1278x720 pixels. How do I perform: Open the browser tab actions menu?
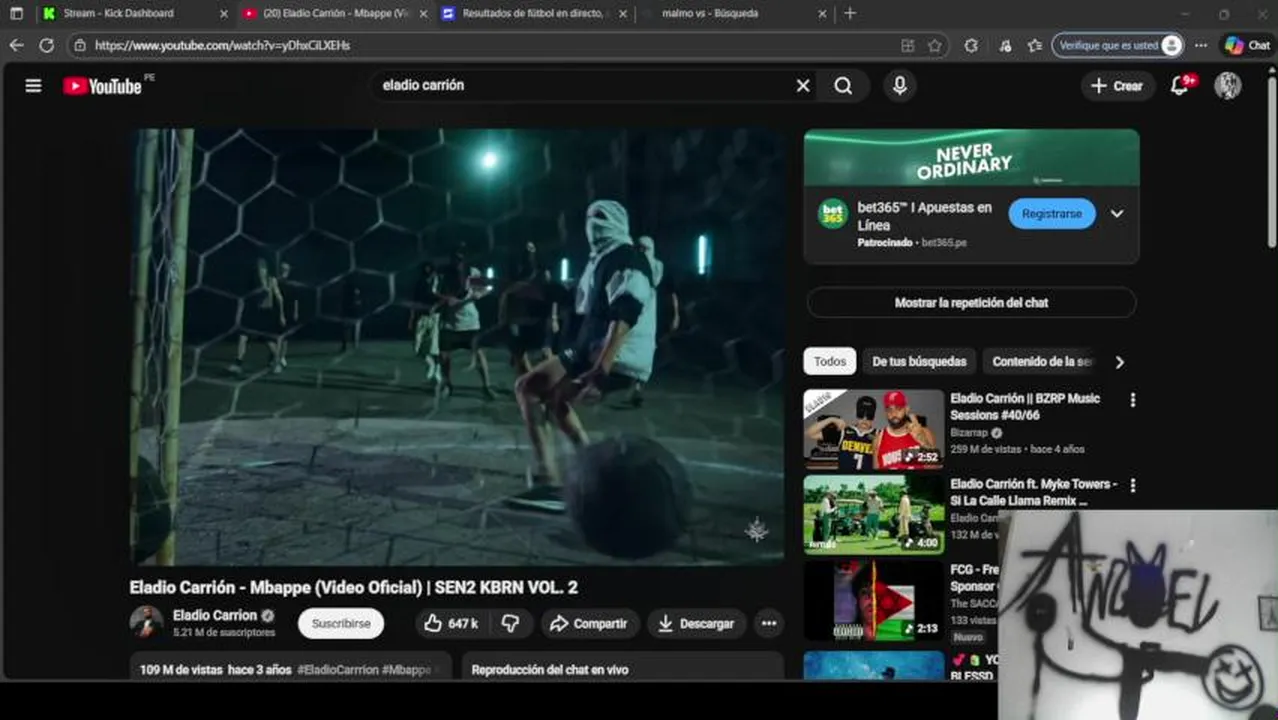coord(16,13)
